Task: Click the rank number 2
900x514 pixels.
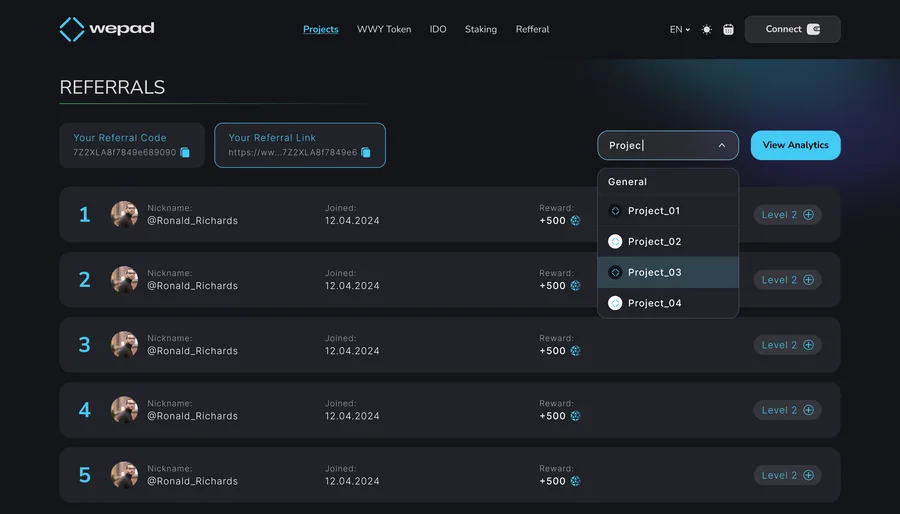Action: point(84,280)
